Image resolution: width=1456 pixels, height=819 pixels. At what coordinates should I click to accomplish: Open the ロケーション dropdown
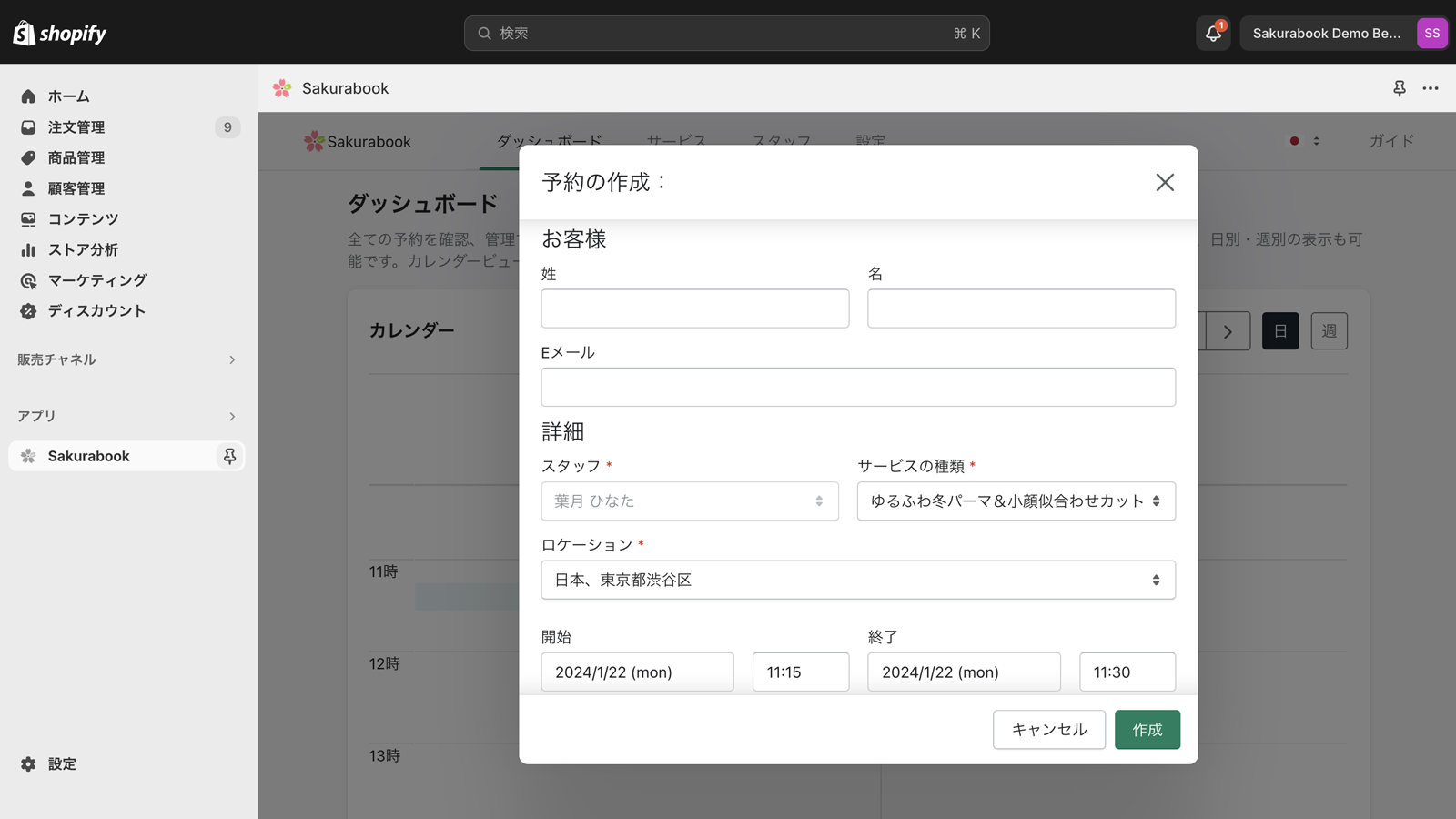pos(858,580)
